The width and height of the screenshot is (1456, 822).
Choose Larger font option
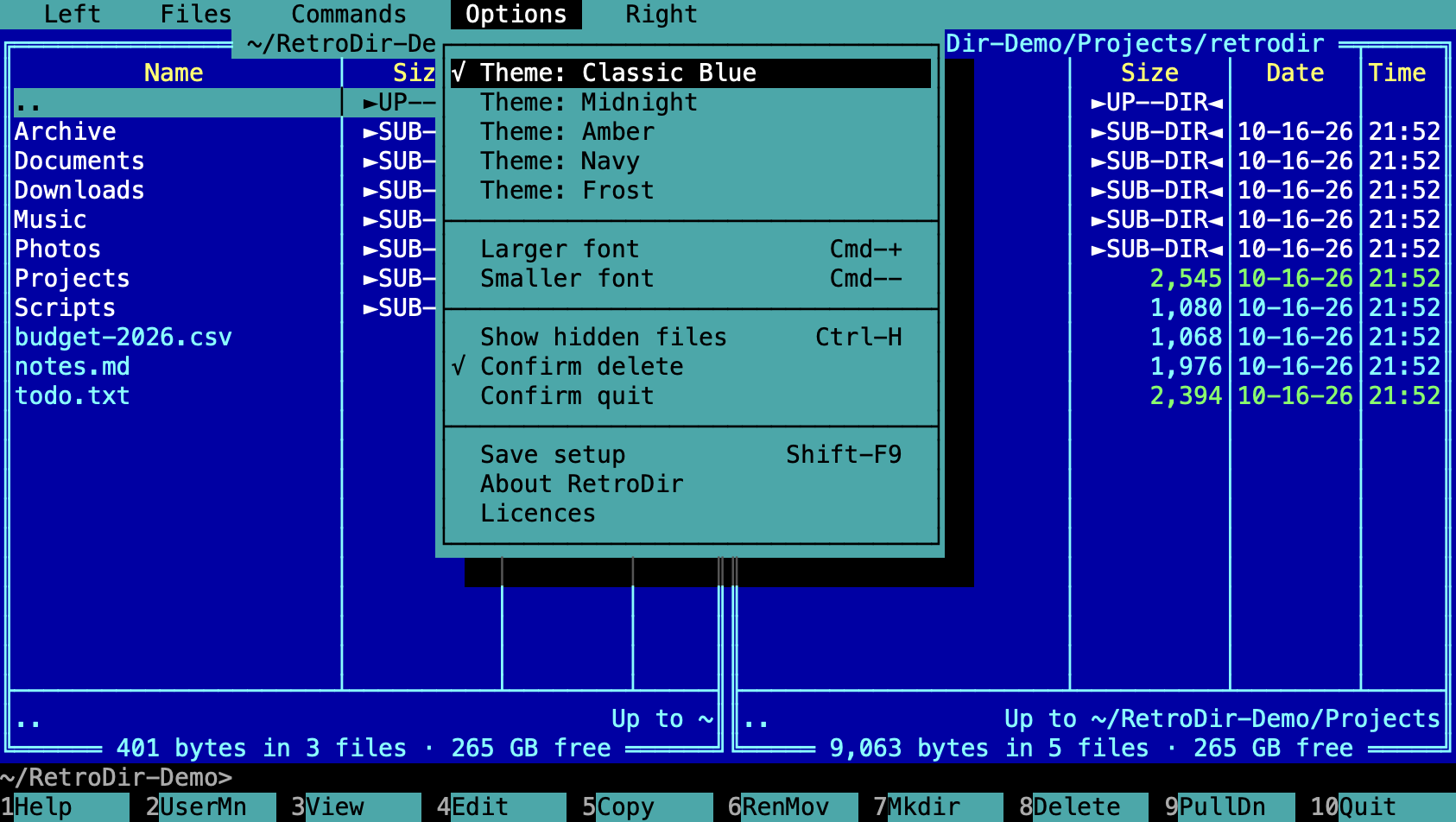(691, 250)
